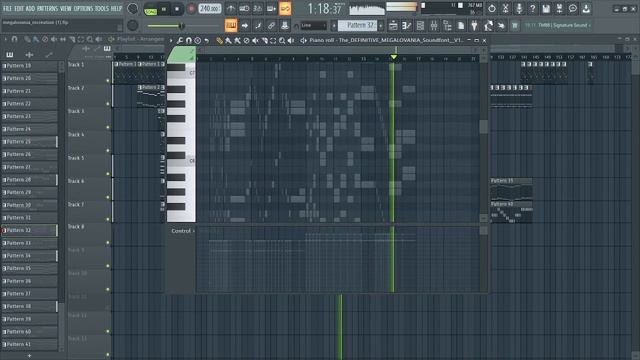
Task: Click the scissors audio editor icon
Action: (505, 8)
